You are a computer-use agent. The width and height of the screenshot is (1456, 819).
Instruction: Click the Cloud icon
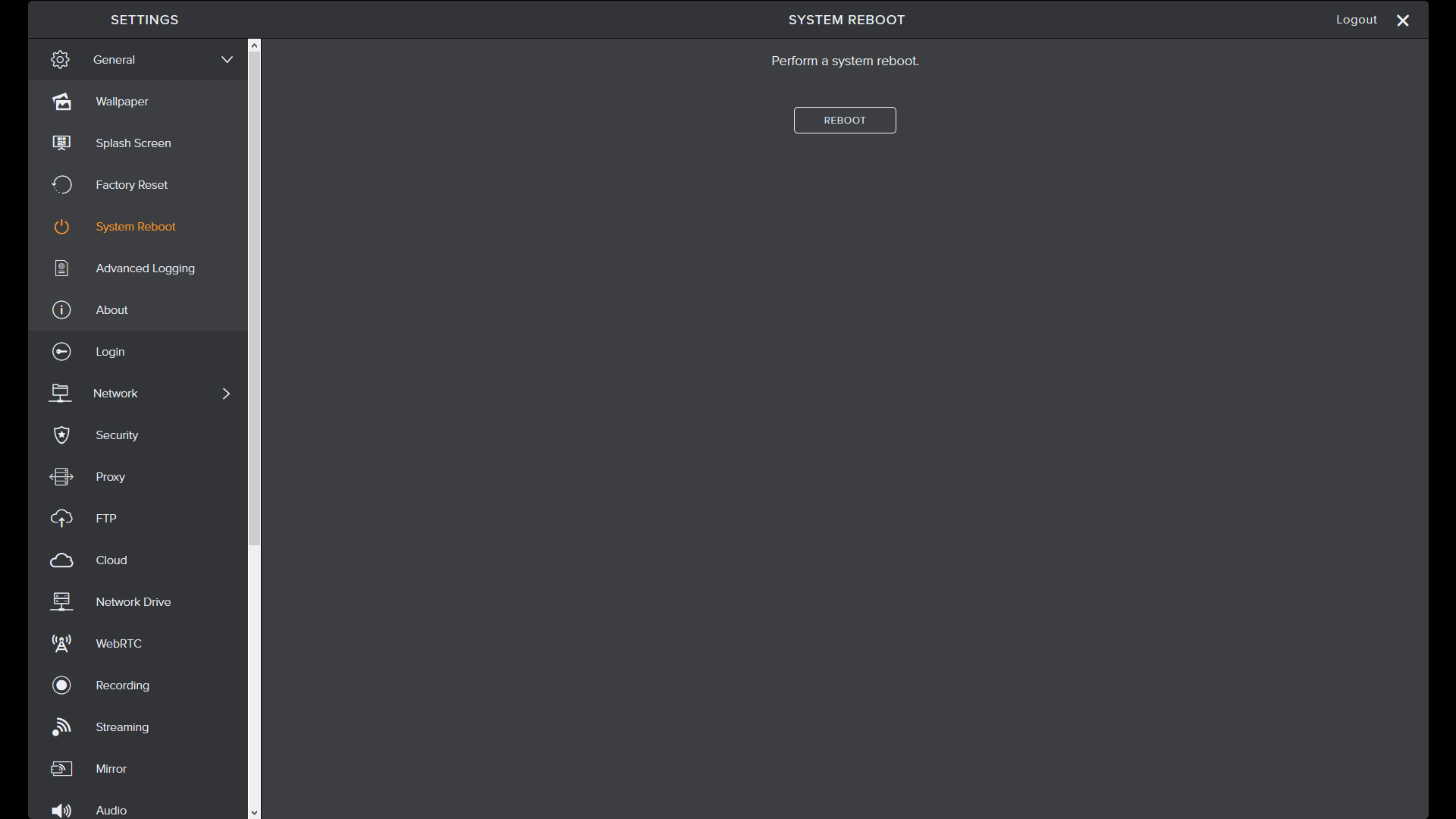61,560
